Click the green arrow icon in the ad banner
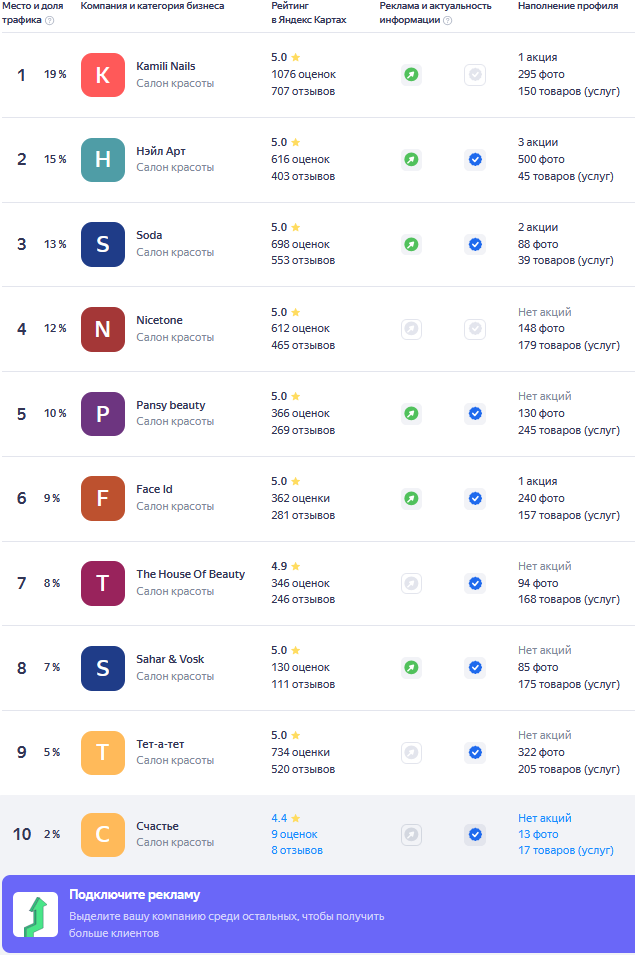635x955 pixels. tap(35, 915)
